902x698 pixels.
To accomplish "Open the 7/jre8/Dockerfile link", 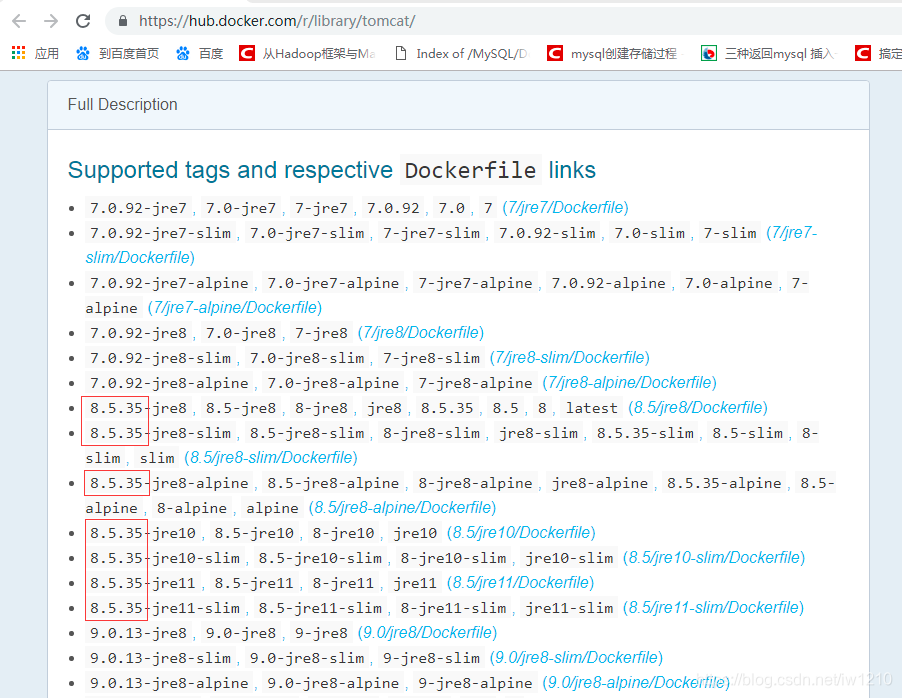I will (x=421, y=333).
